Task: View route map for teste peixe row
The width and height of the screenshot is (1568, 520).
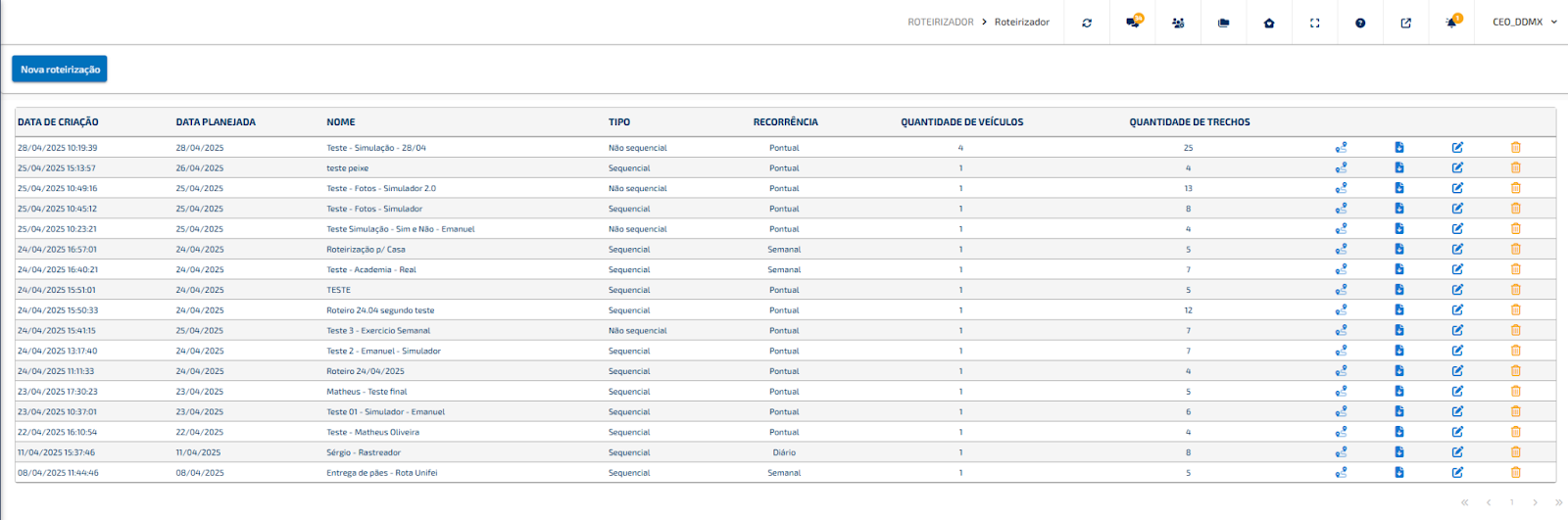Action: pyautogui.click(x=1341, y=168)
